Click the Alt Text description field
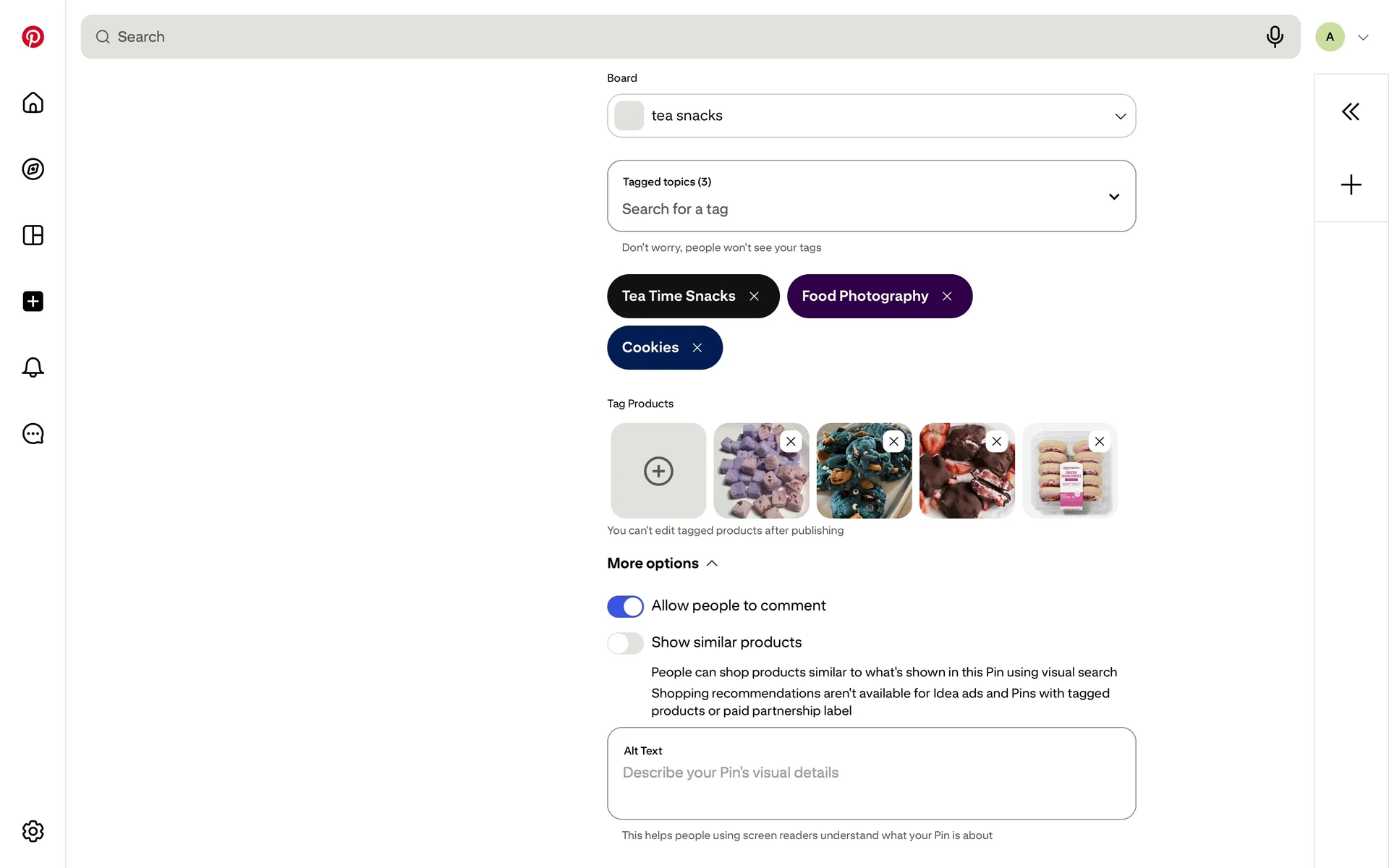Screen dimensions: 1389x868 (x=871, y=773)
